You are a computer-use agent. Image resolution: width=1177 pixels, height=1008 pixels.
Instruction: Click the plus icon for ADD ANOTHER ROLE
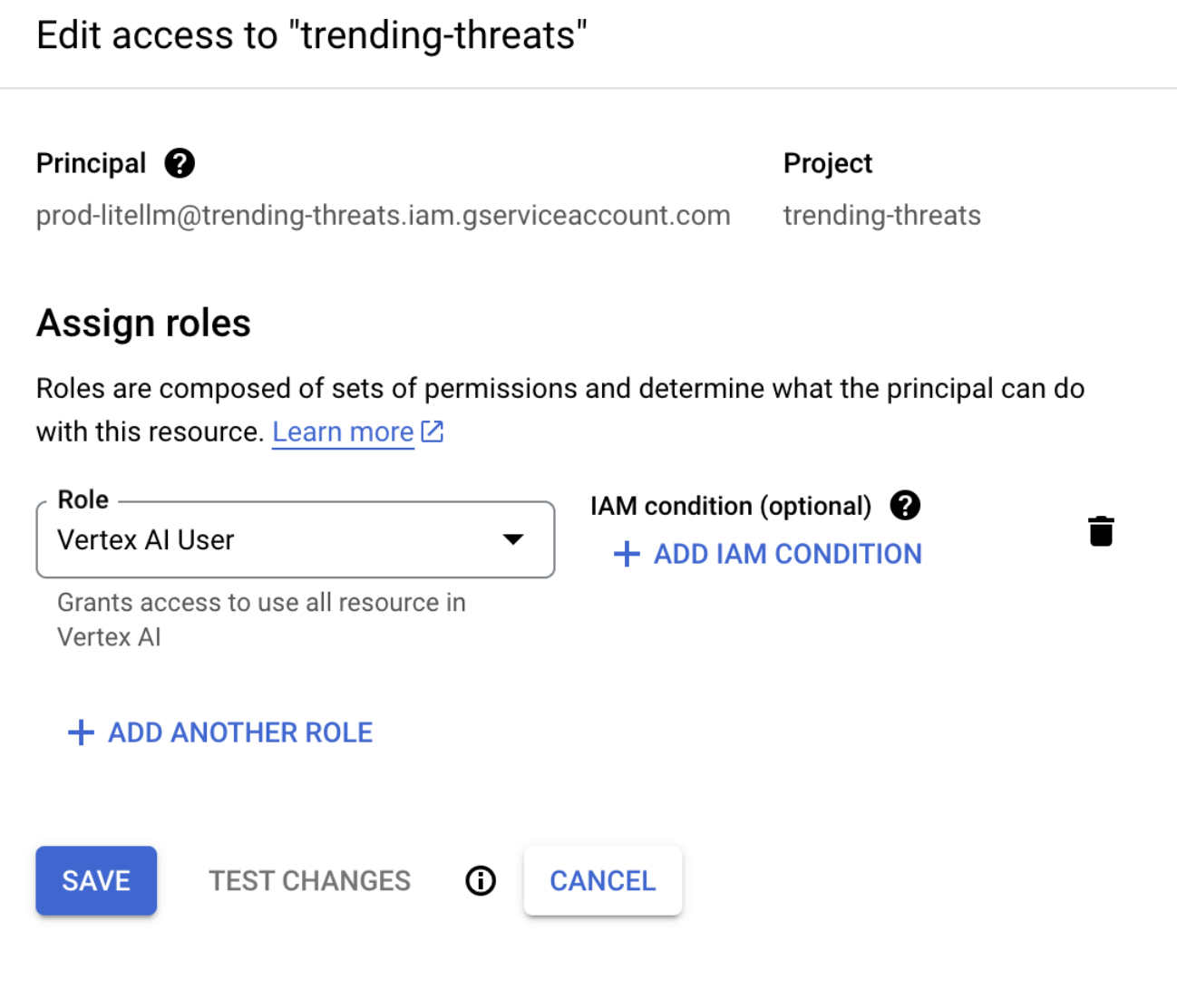pos(82,732)
